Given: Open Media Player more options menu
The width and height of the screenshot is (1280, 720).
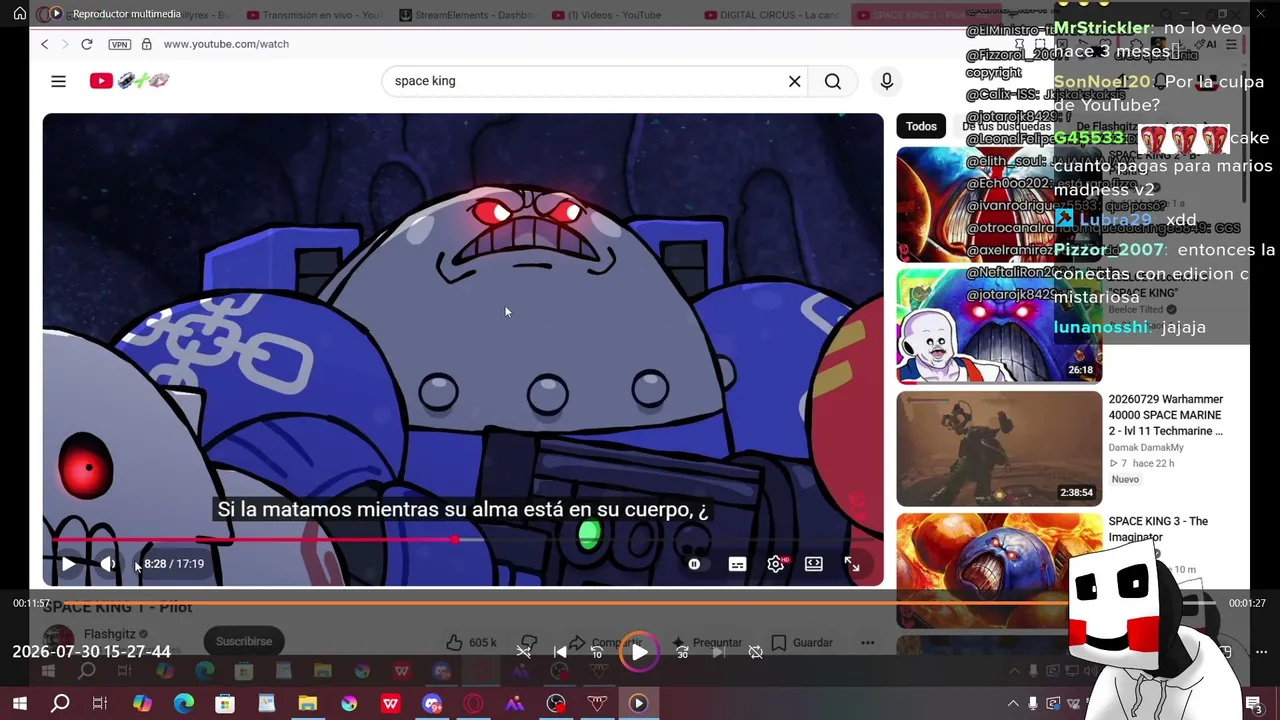Looking at the screenshot, I should [x=1261, y=652].
